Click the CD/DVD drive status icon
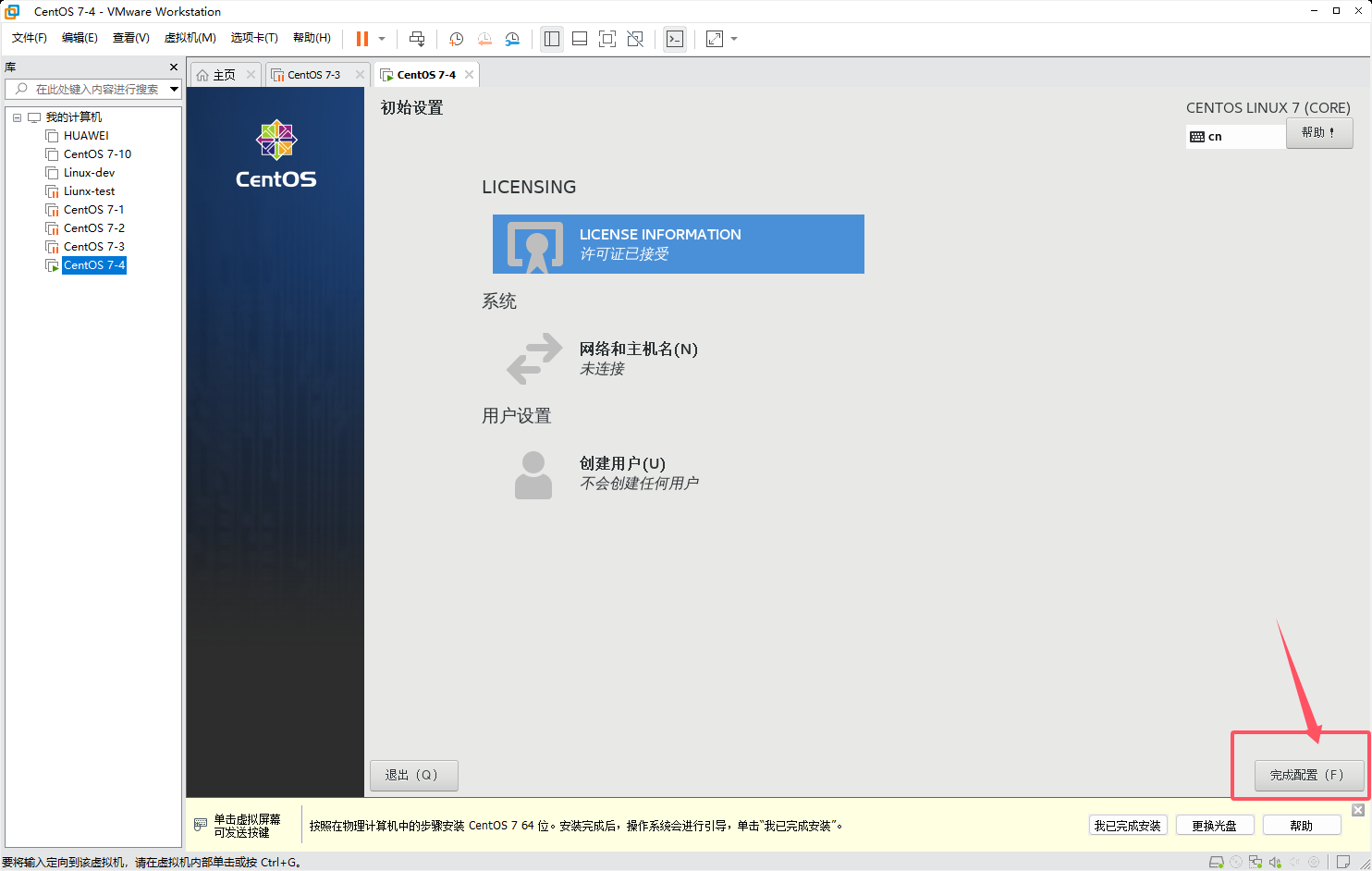Screen dimensions: 1372x871 [x=1236, y=862]
